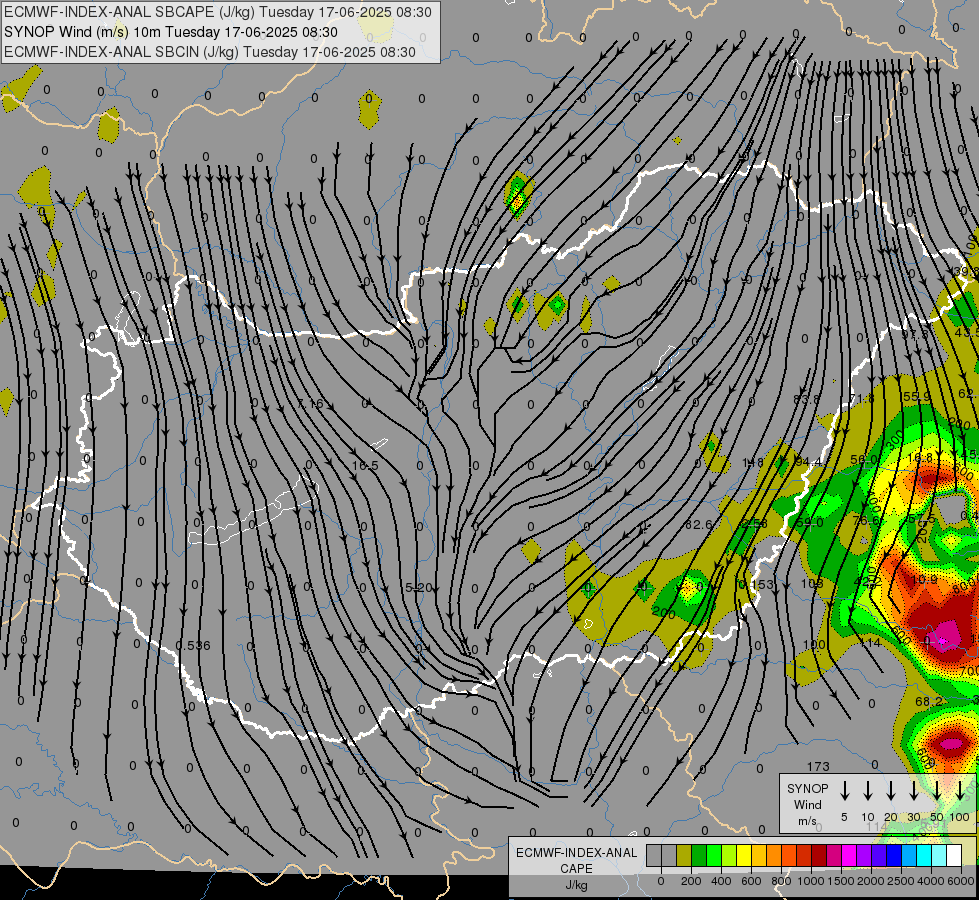Click the '59.0' value on the map
The height and width of the screenshot is (900, 979).
point(810,522)
